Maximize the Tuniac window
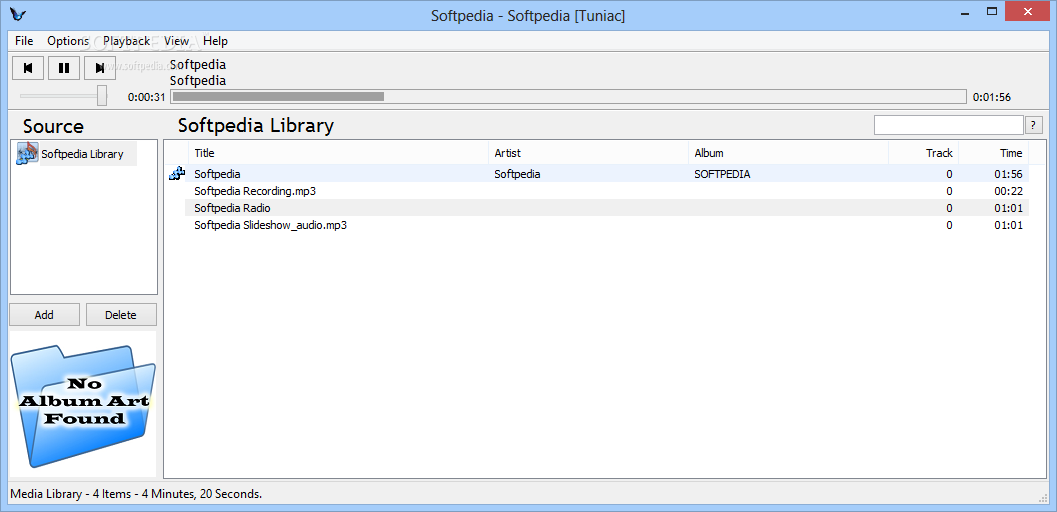The width and height of the screenshot is (1057, 512). point(992,11)
